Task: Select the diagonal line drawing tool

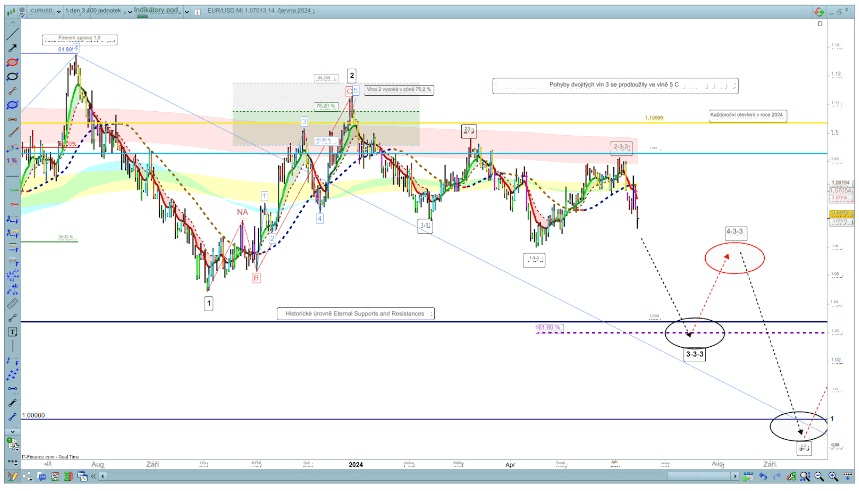Action: [13, 33]
